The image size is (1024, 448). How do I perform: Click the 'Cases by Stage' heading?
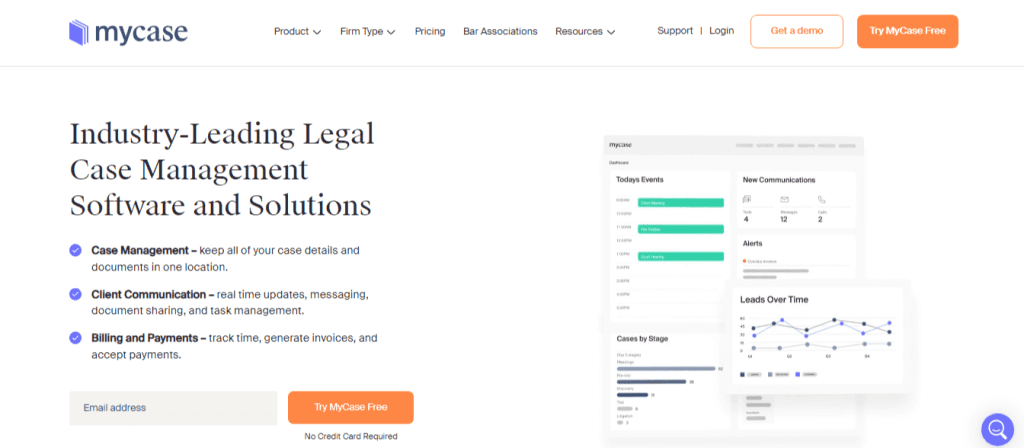tap(642, 339)
